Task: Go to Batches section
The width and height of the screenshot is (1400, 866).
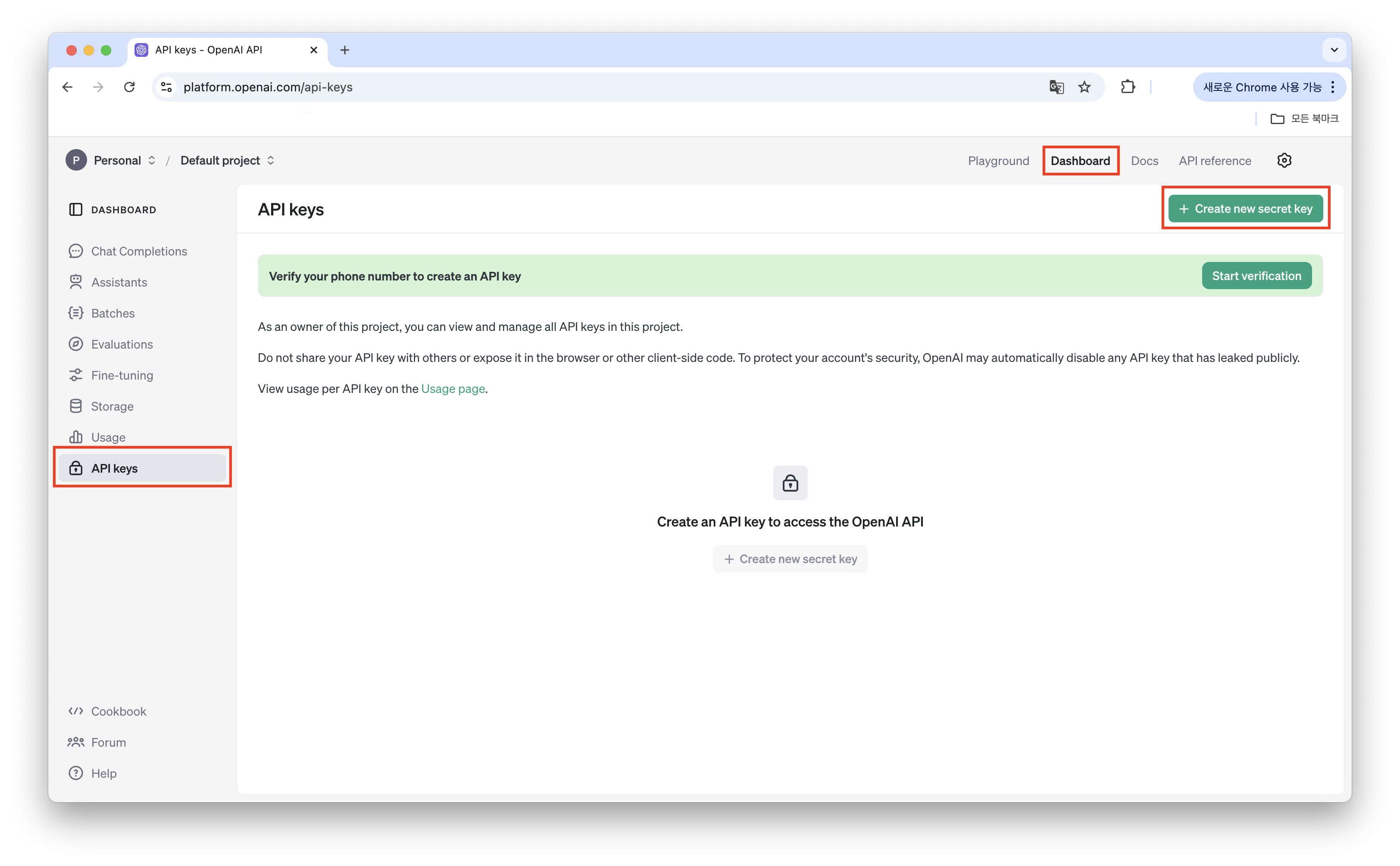Action: pyautogui.click(x=113, y=313)
